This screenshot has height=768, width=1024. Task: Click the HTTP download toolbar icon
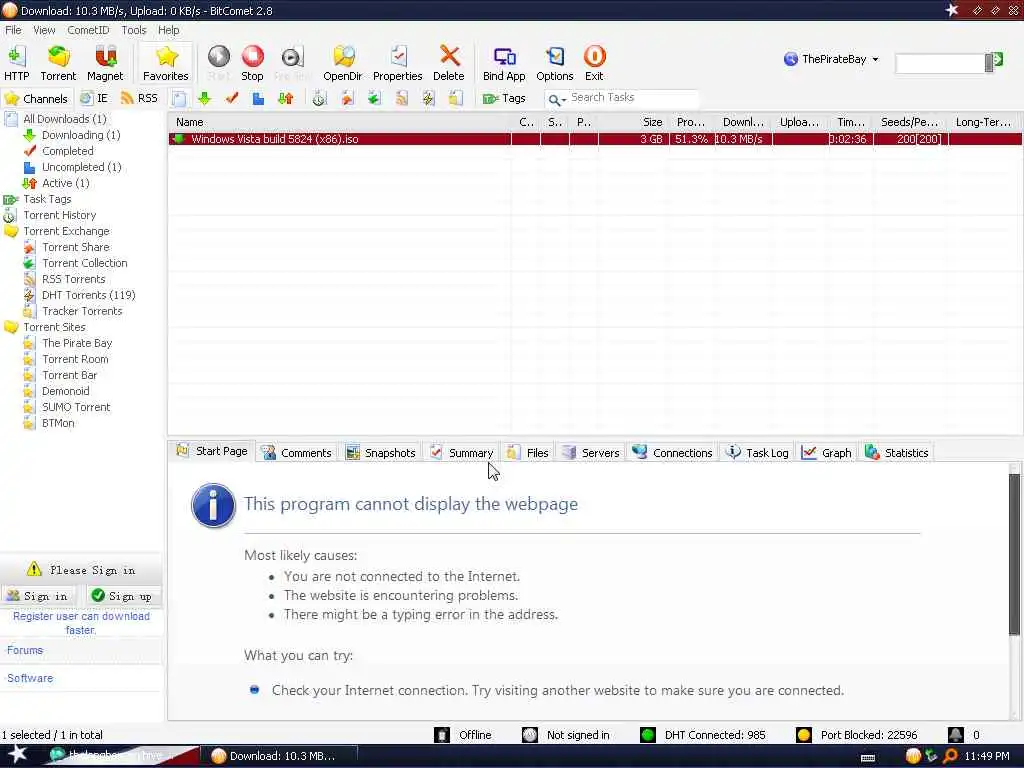coord(16,63)
